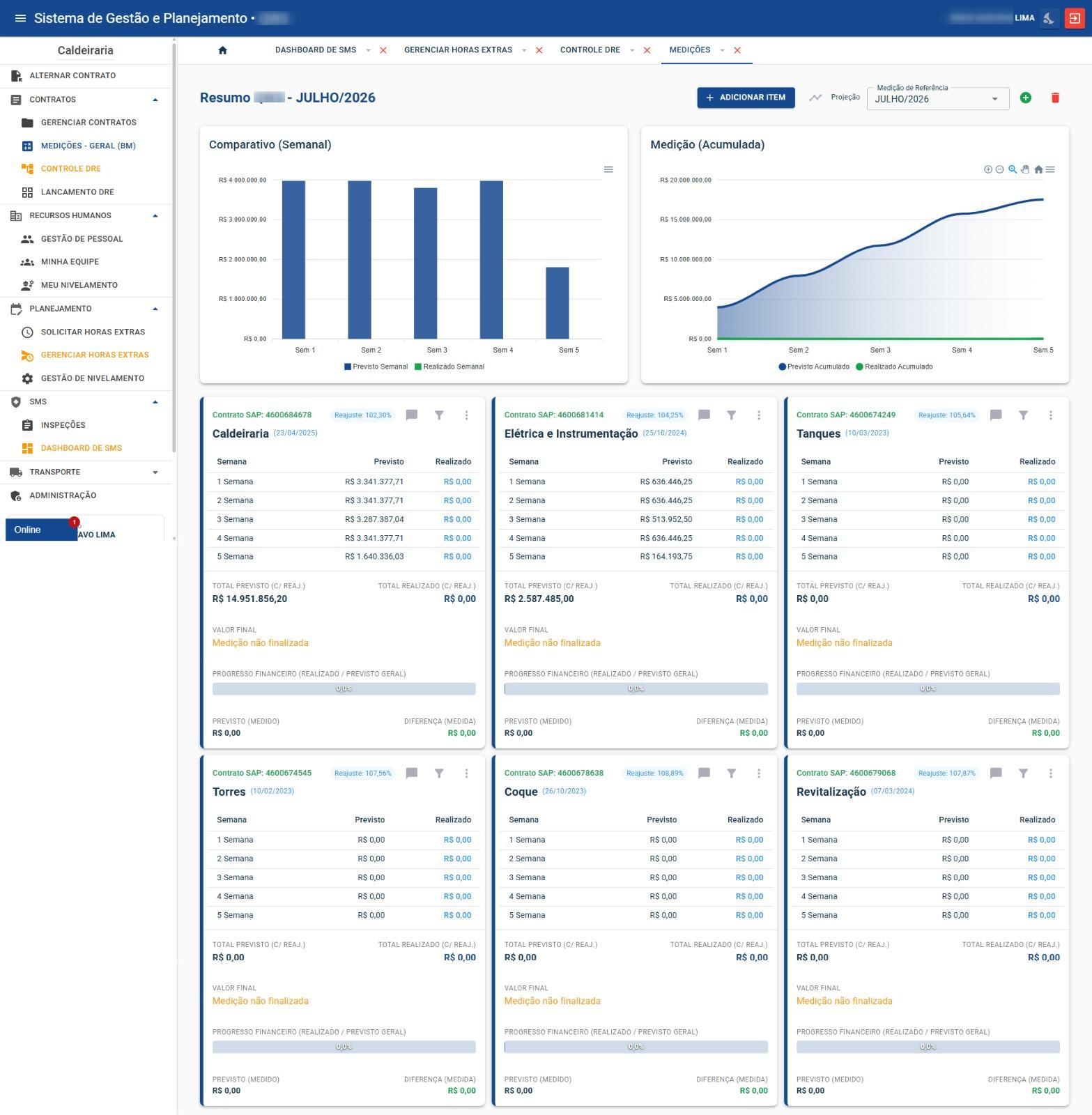Select zoom magnifier tool on accumulated chart
The image size is (1092, 1115).
pos(1013,169)
